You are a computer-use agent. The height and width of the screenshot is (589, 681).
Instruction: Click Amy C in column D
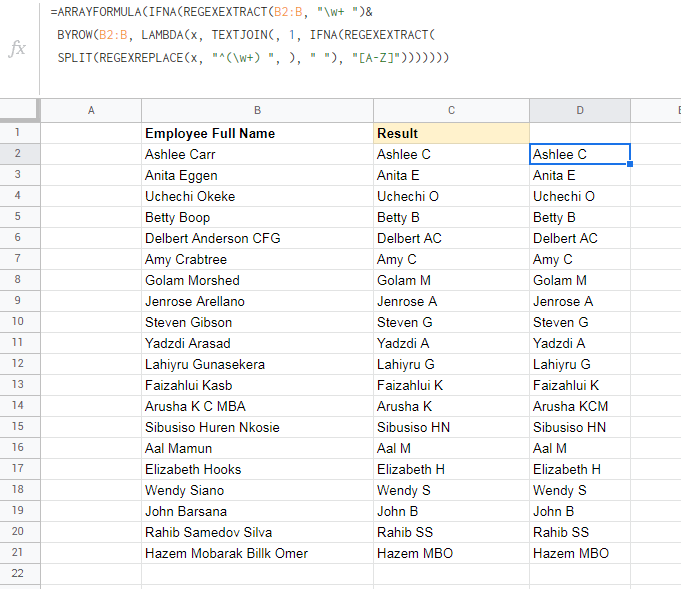[x=580, y=259]
